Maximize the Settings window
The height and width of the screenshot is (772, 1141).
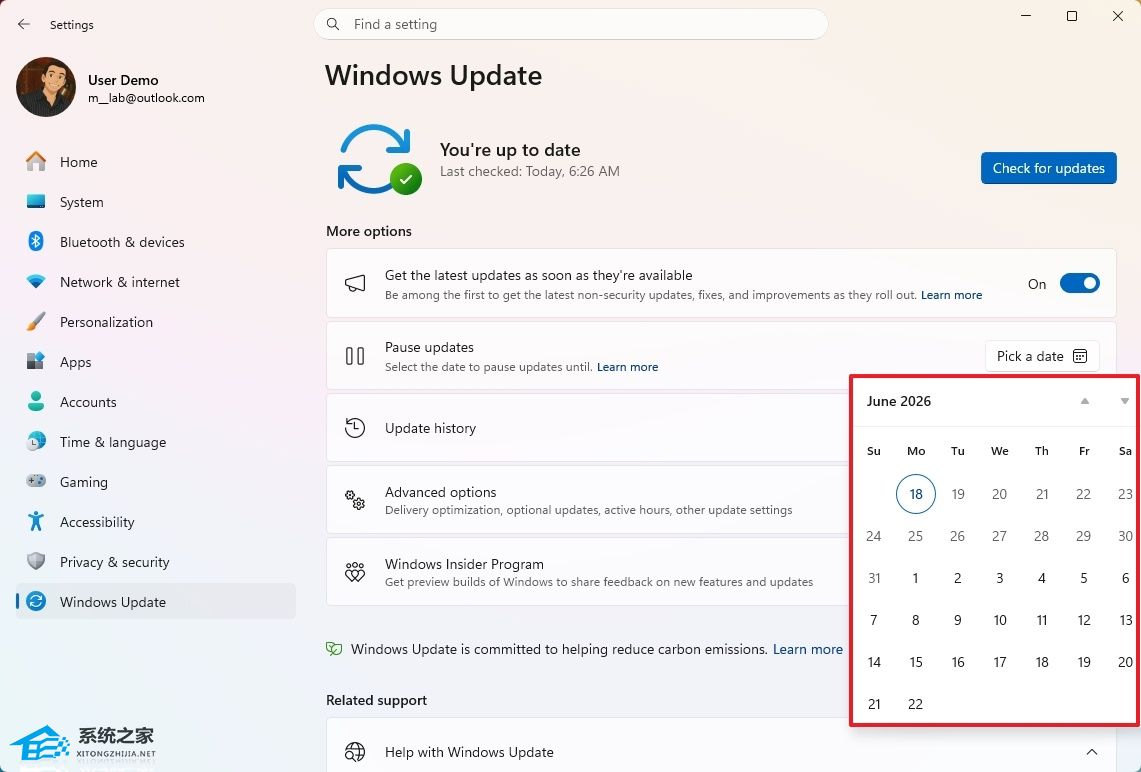click(x=1072, y=16)
